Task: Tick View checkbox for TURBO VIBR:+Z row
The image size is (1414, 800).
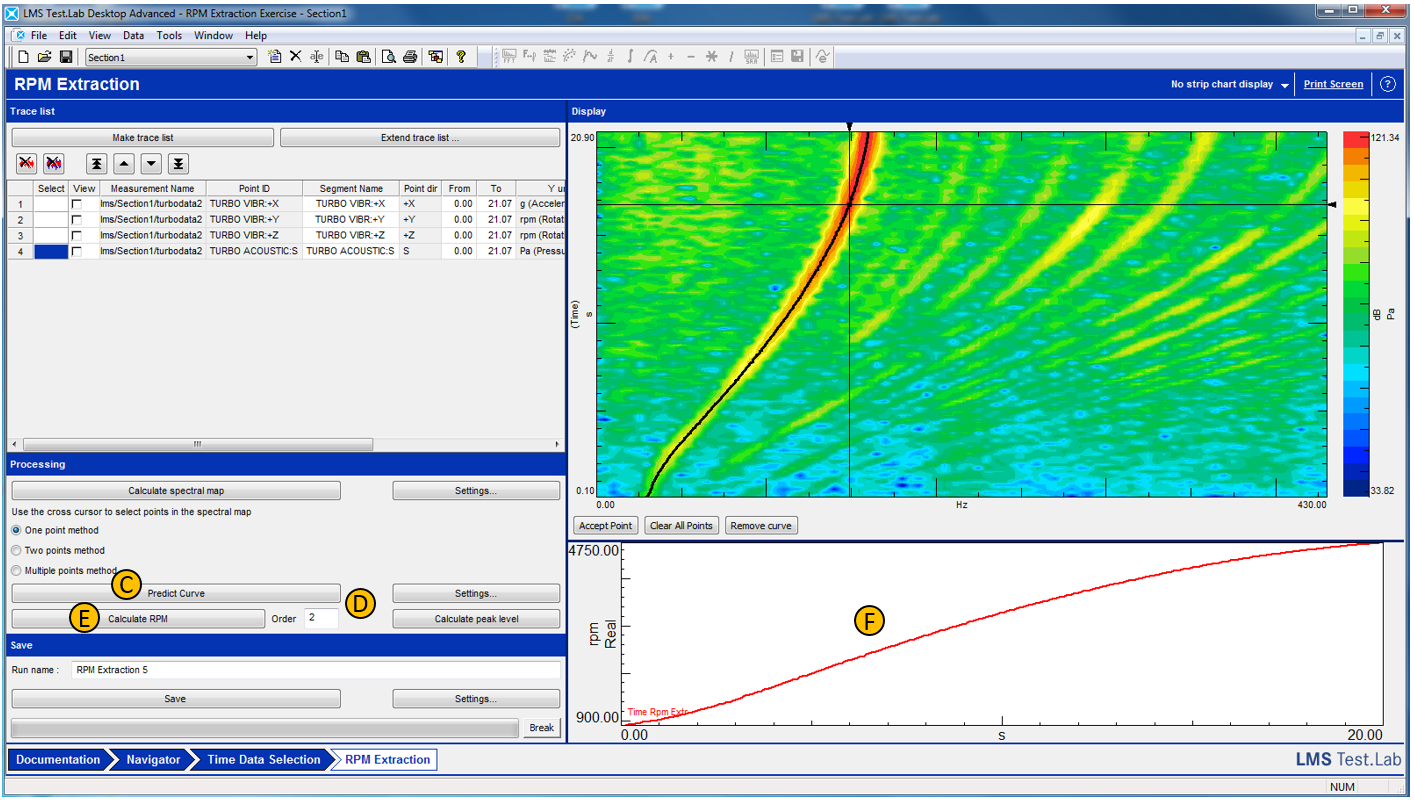Action: pos(76,235)
